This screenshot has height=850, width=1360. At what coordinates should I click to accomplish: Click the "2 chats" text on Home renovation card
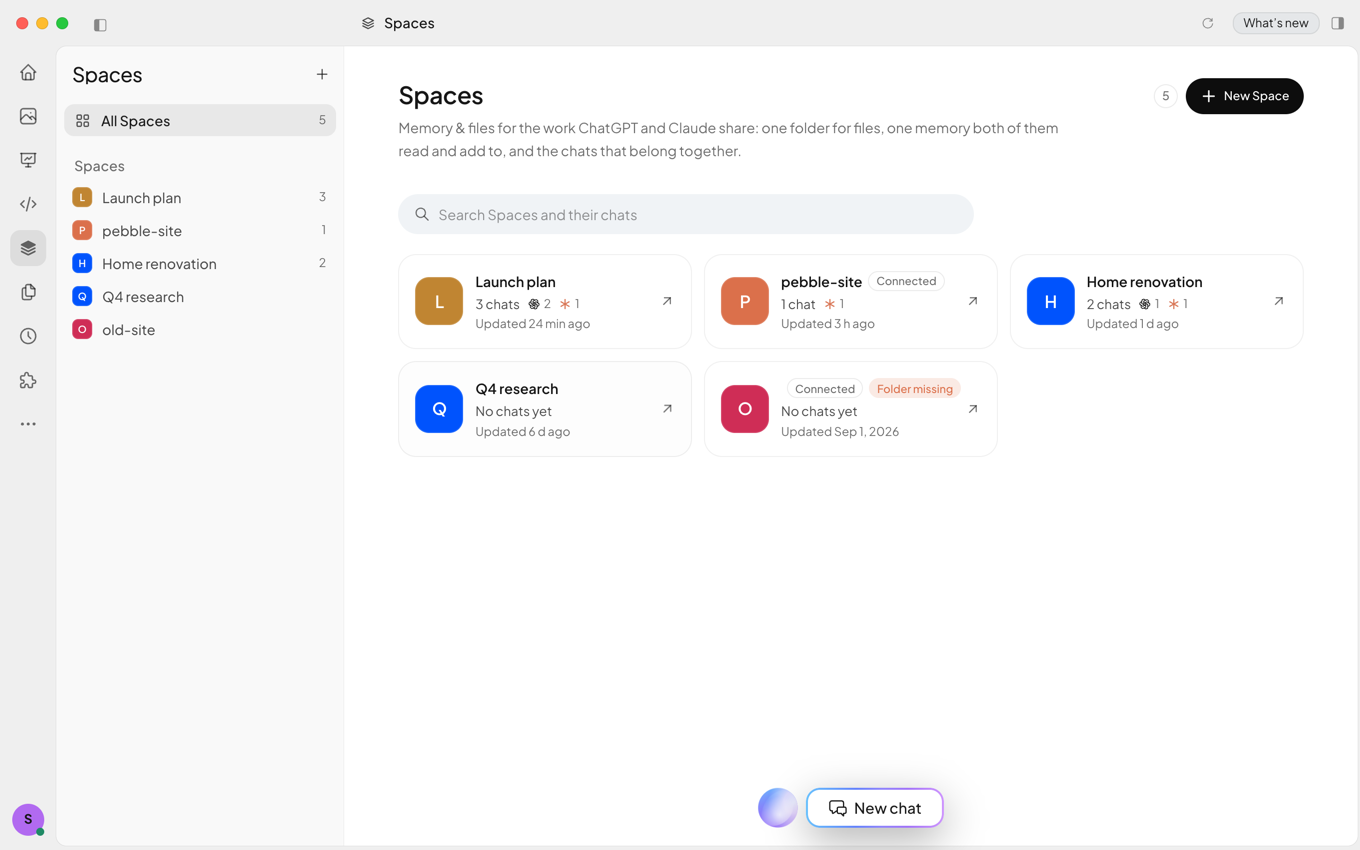point(1109,304)
